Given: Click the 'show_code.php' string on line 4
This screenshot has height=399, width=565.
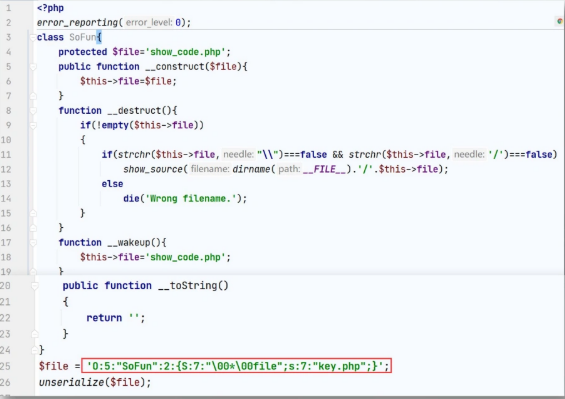Looking at the screenshot, I should coord(185,52).
